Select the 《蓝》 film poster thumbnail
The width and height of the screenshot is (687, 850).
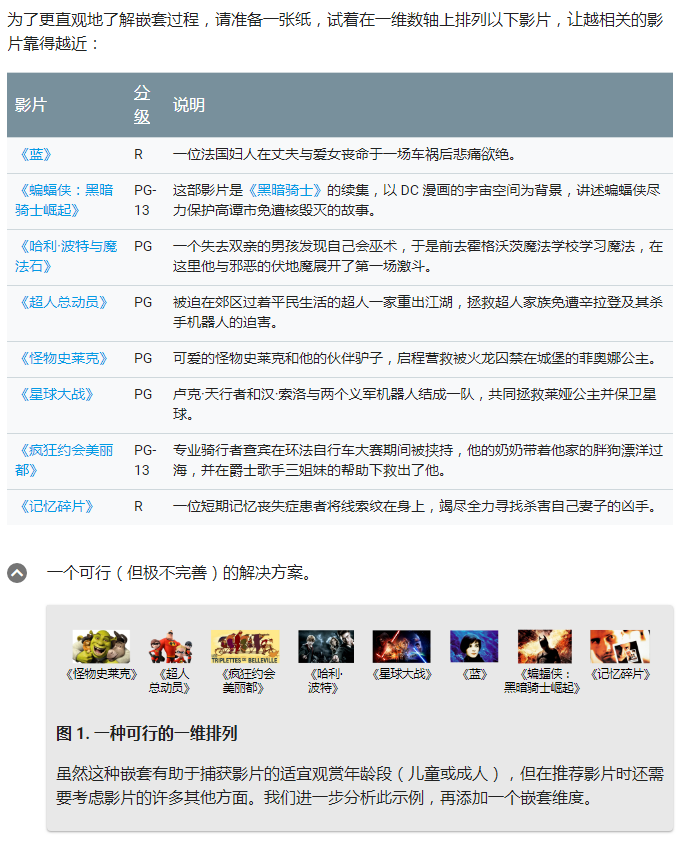point(474,646)
